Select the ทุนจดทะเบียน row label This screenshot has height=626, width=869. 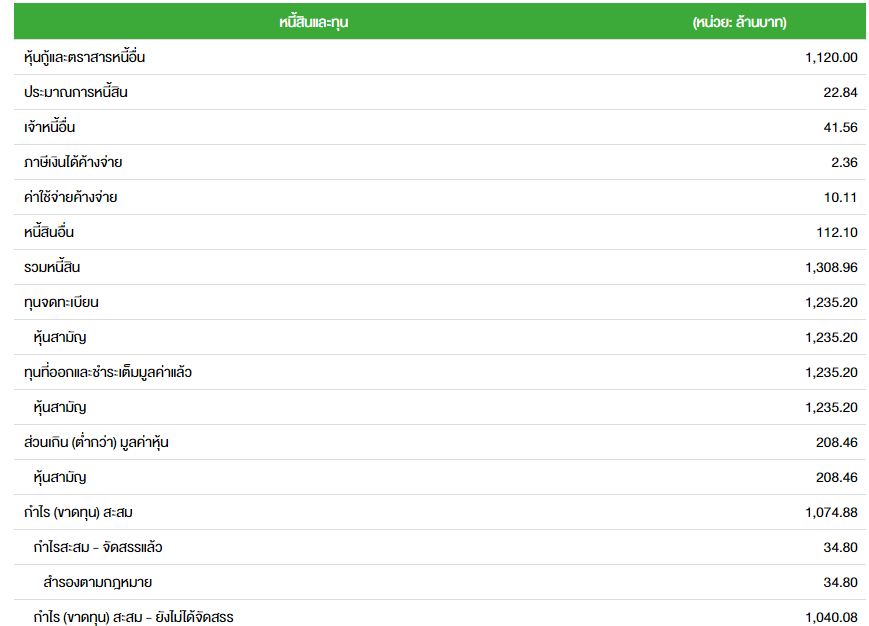(x=61, y=302)
